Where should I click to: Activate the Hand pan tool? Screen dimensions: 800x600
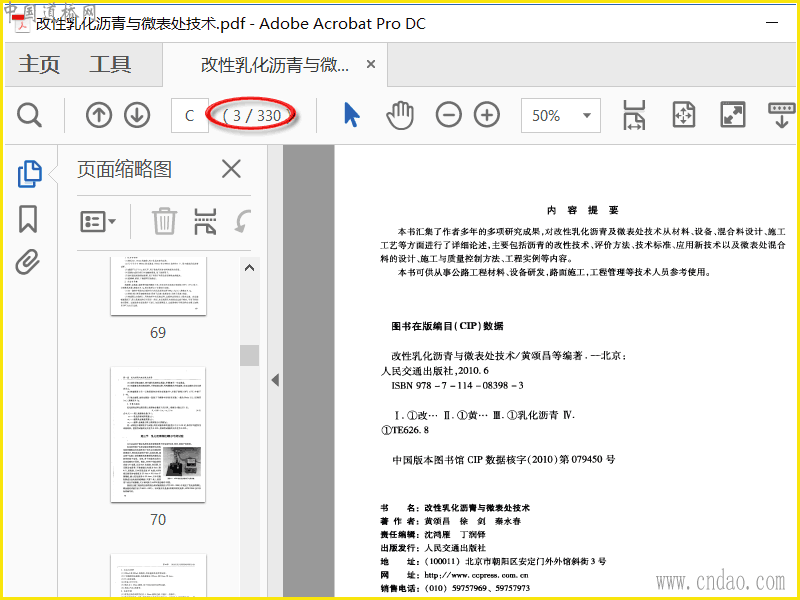coord(399,115)
